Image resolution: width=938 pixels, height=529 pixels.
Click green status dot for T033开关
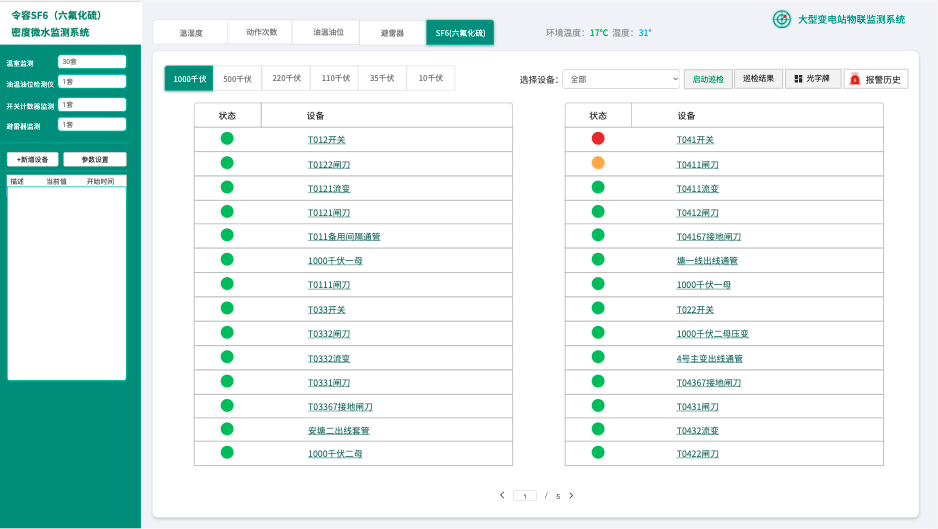point(227,308)
